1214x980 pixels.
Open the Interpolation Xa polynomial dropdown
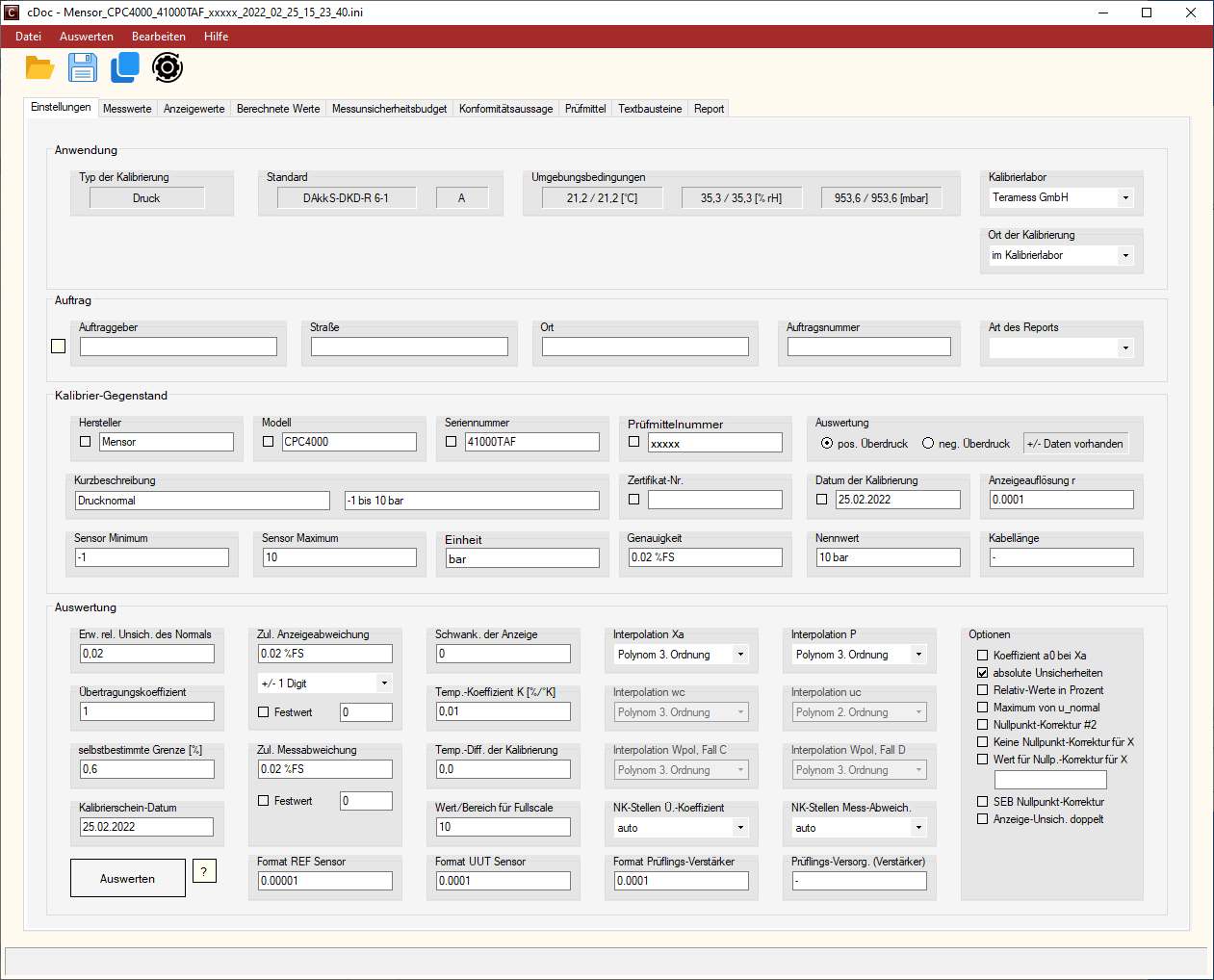point(740,655)
